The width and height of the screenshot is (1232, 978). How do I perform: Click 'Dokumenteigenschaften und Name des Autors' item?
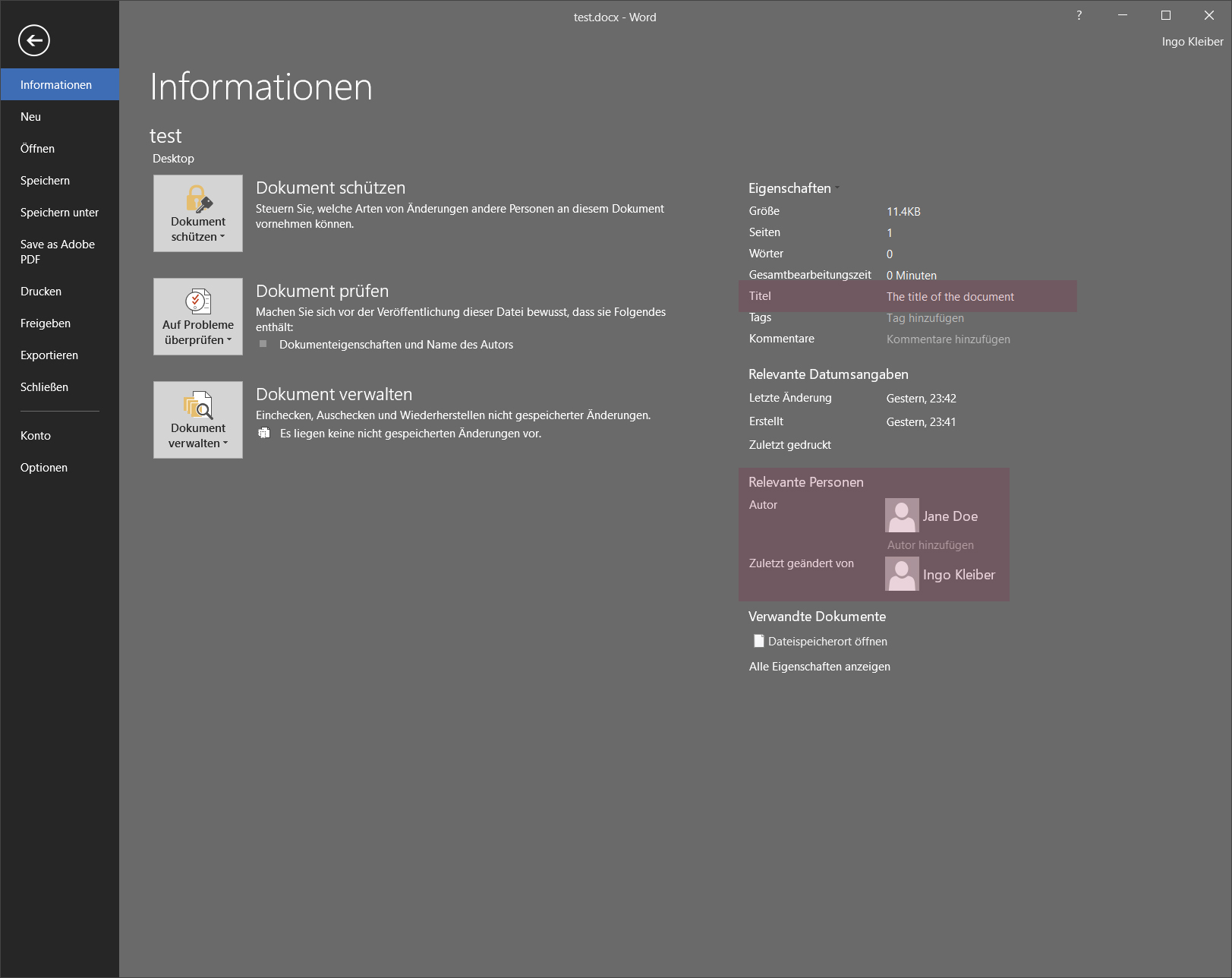(x=396, y=344)
